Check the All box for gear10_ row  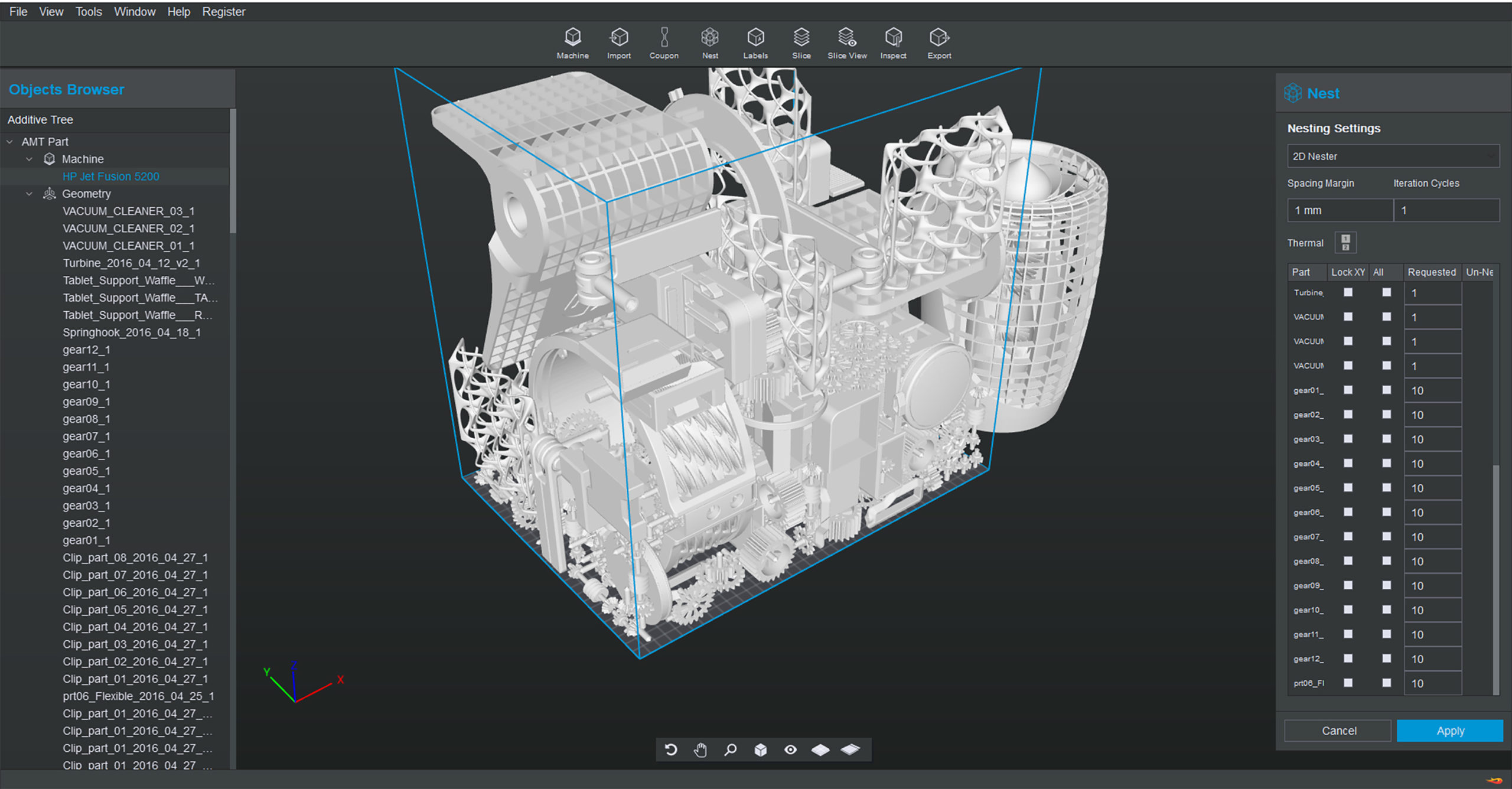click(x=1387, y=609)
